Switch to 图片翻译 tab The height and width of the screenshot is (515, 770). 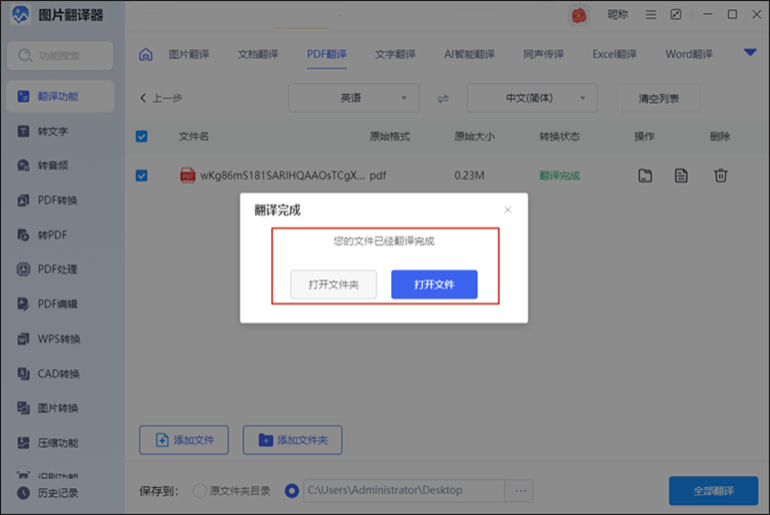[189, 54]
